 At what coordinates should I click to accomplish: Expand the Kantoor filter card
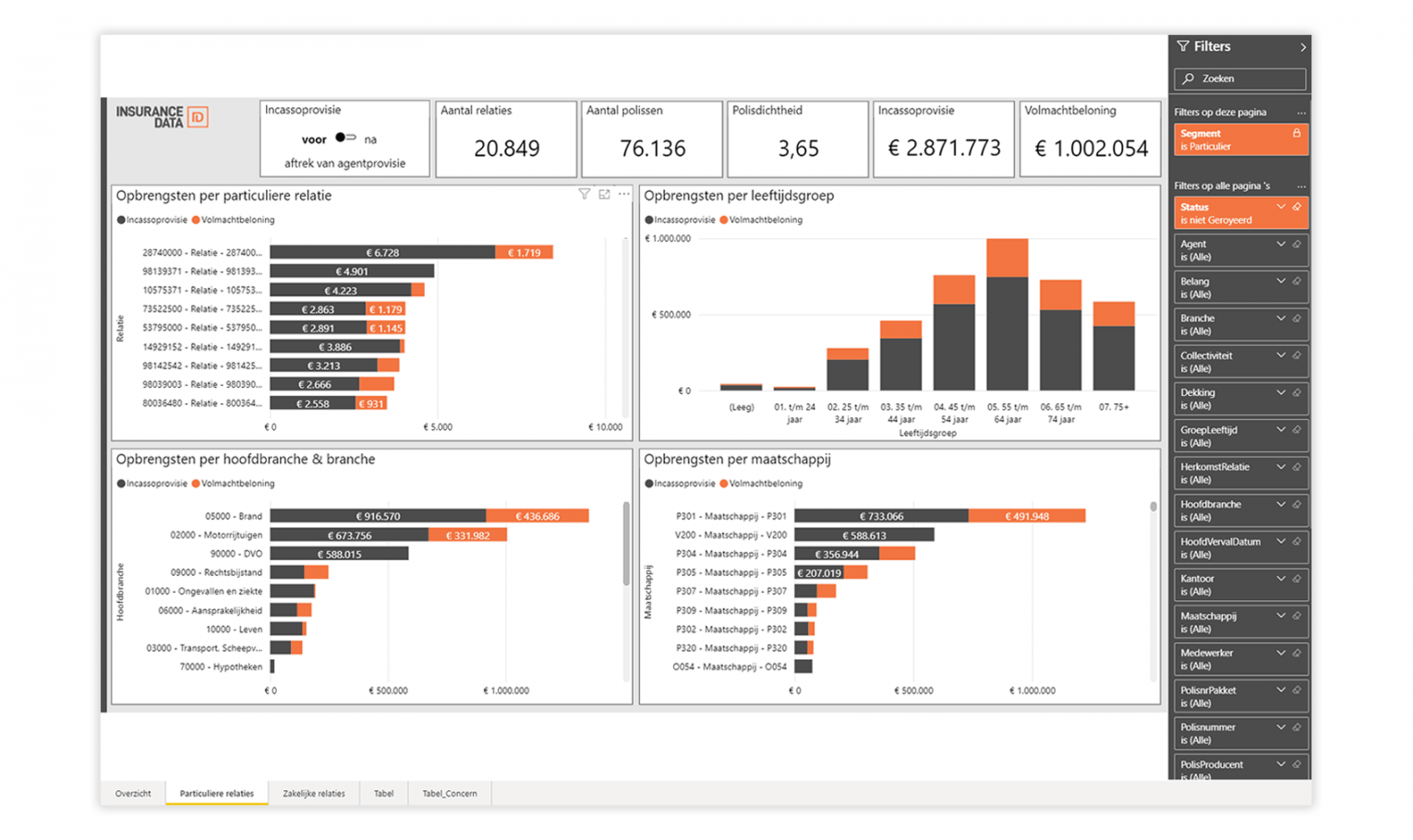pyautogui.click(x=1280, y=579)
